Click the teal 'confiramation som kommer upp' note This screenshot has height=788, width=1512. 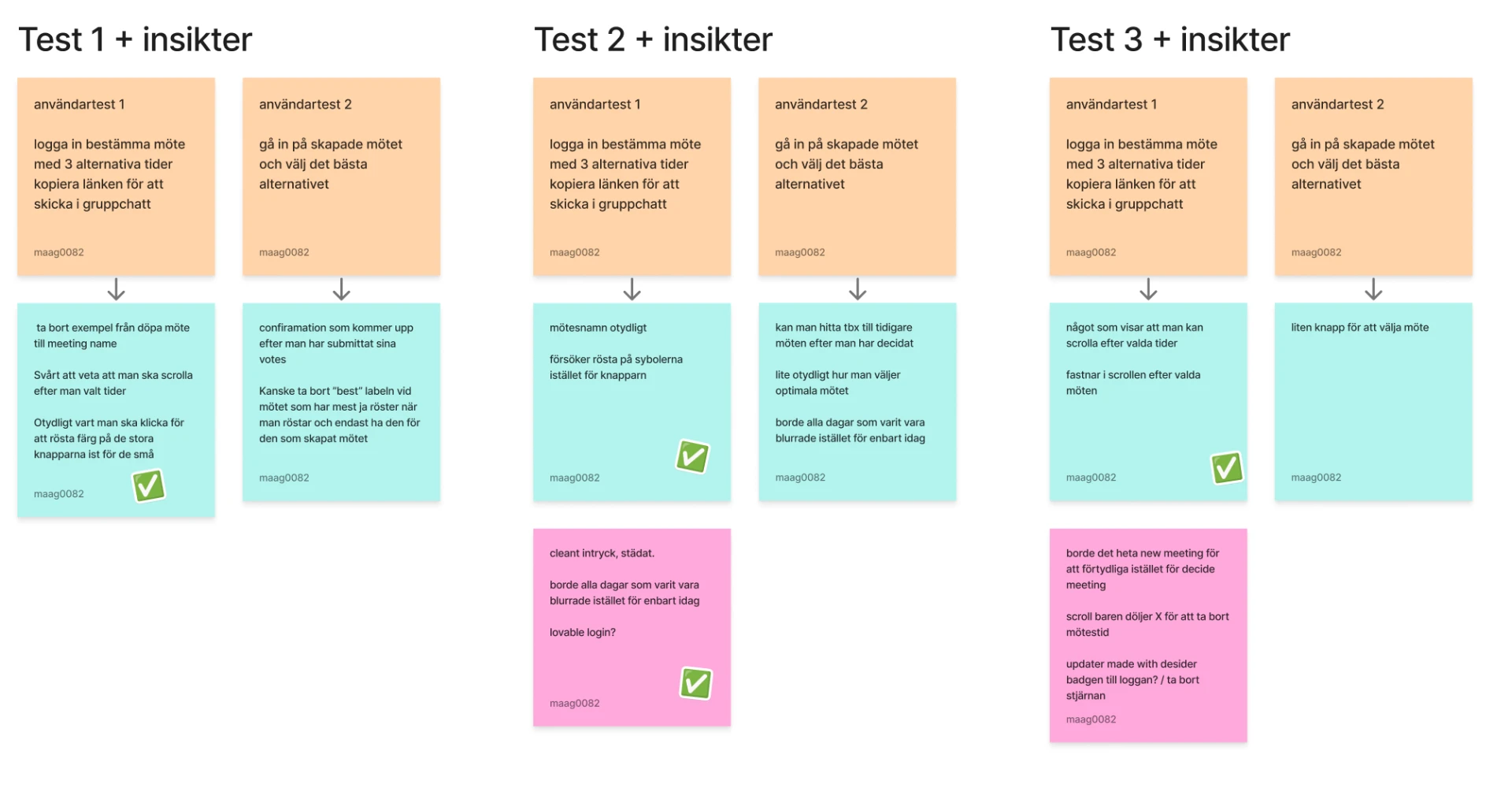(341, 402)
